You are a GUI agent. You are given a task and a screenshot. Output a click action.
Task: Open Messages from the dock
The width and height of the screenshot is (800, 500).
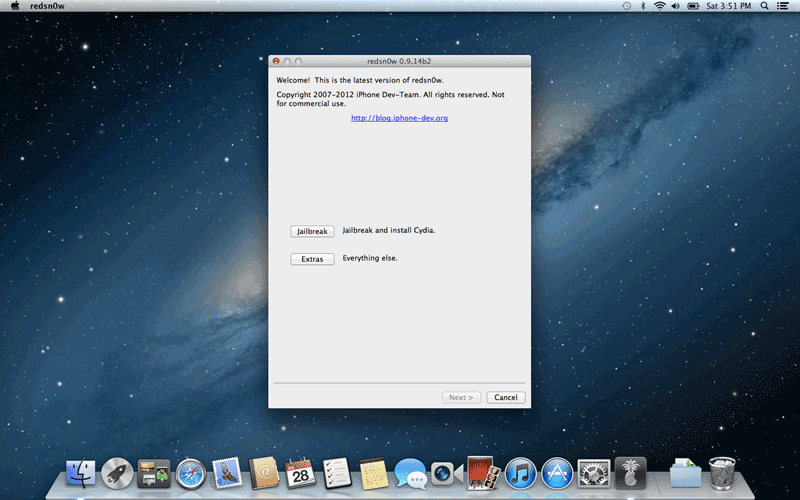click(x=409, y=472)
